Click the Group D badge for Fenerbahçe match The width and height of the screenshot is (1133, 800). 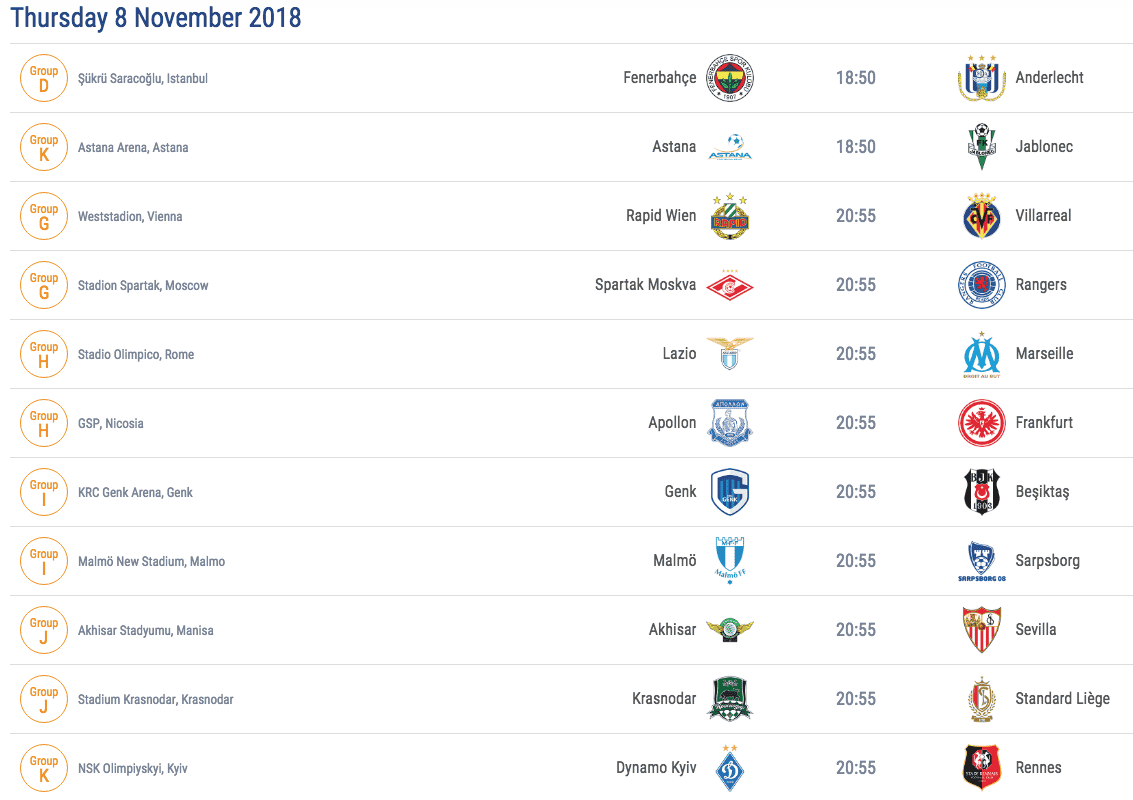click(44, 78)
